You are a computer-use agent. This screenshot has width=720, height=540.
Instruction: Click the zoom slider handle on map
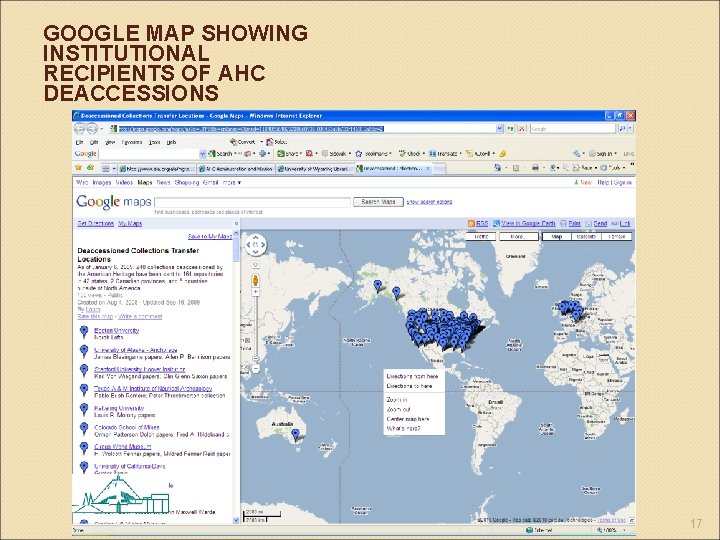256,359
